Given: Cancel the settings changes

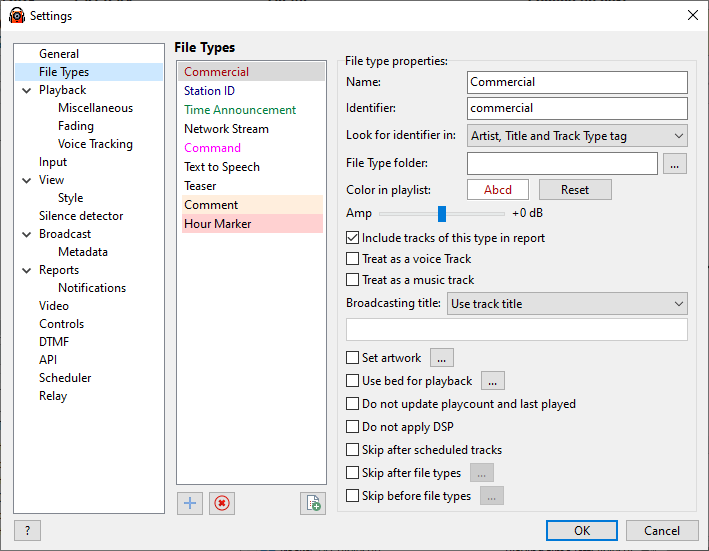Looking at the screenshot, I should (x=662, y=530).
